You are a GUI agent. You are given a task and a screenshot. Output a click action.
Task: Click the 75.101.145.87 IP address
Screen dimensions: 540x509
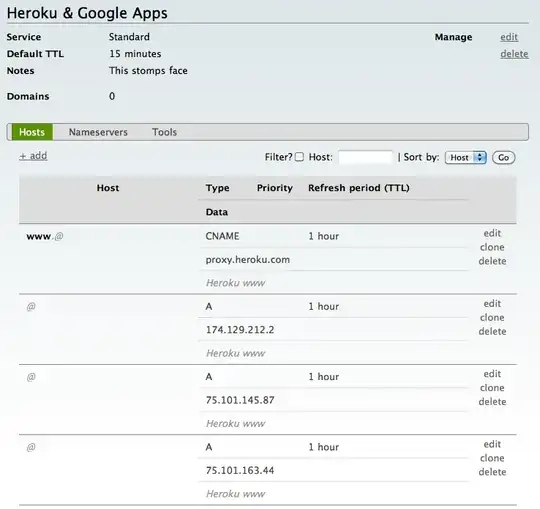pyautogui.click(x=240, y=400)
